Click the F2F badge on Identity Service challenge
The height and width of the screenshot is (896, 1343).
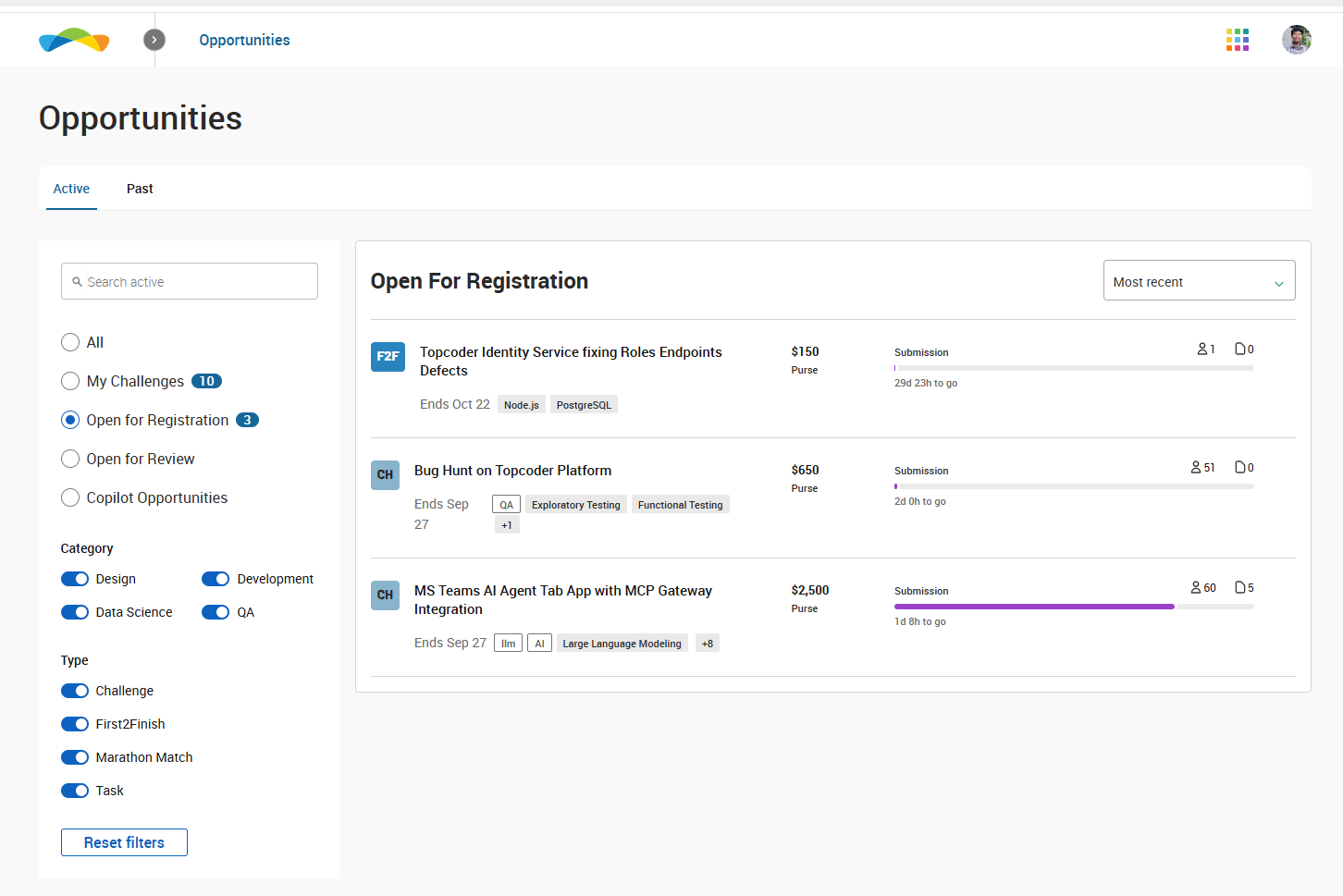[388, 356]
